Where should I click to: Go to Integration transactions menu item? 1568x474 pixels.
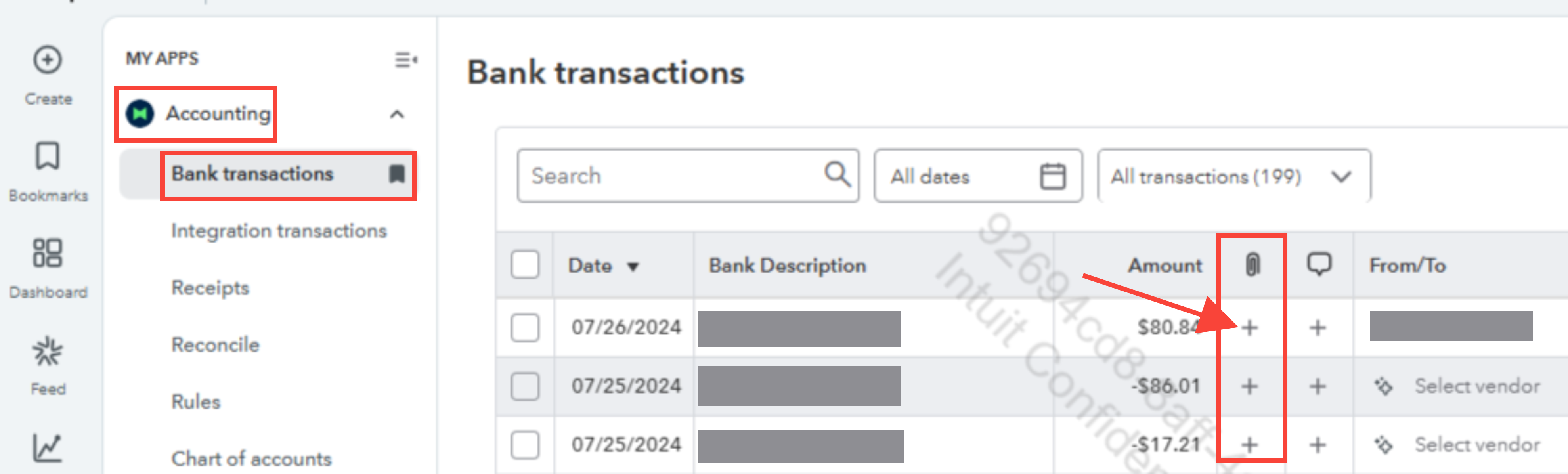click(x=279, y=231)
